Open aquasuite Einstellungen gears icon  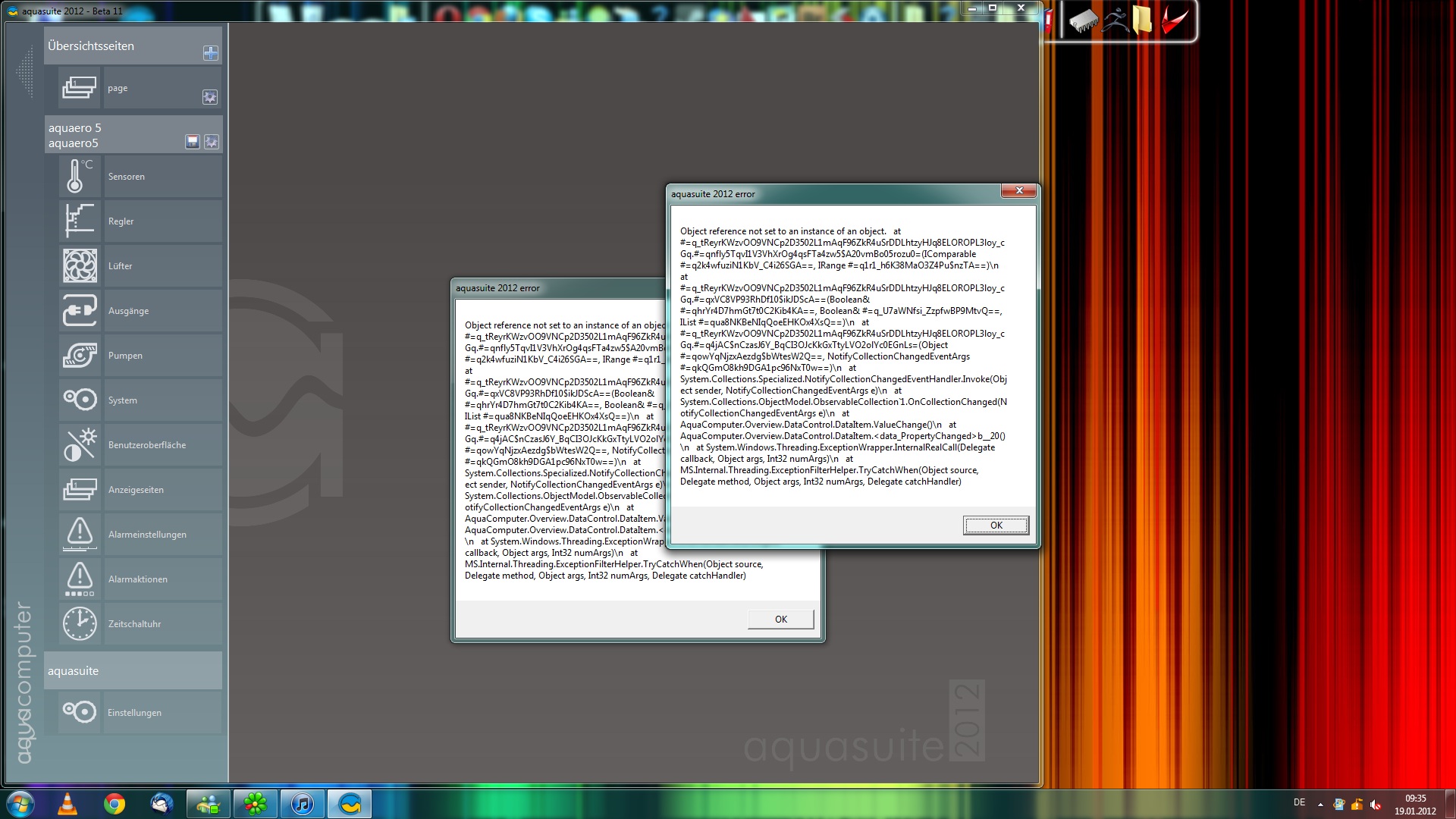[80, 712]
